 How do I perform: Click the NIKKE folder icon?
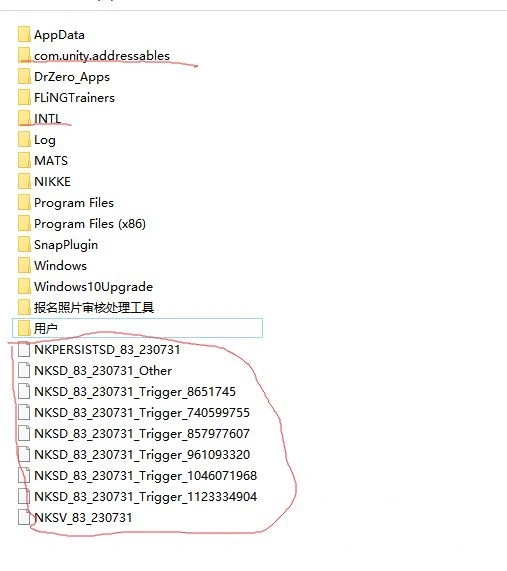[24, 181]
